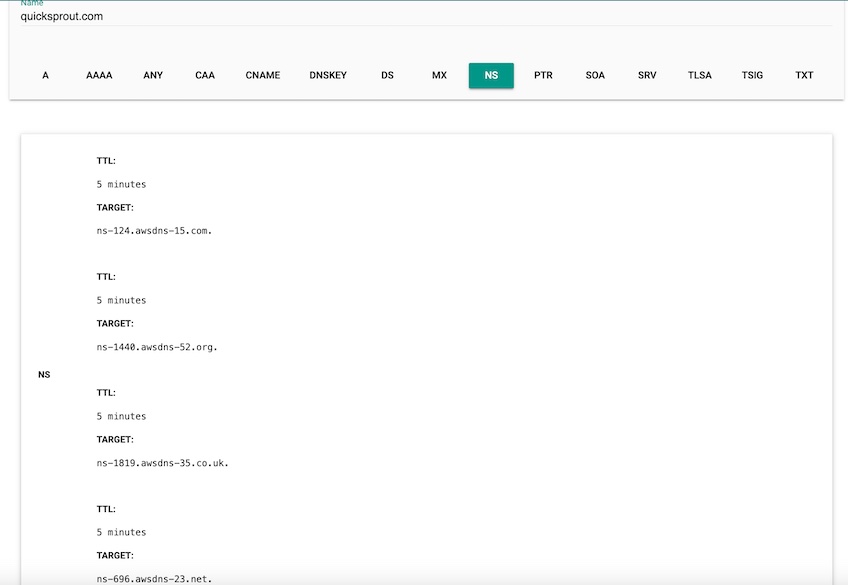The width and height of the screenshot is (848, 585).
Task: Select the DNSKEY record type
Action: [x=328, y=76]
